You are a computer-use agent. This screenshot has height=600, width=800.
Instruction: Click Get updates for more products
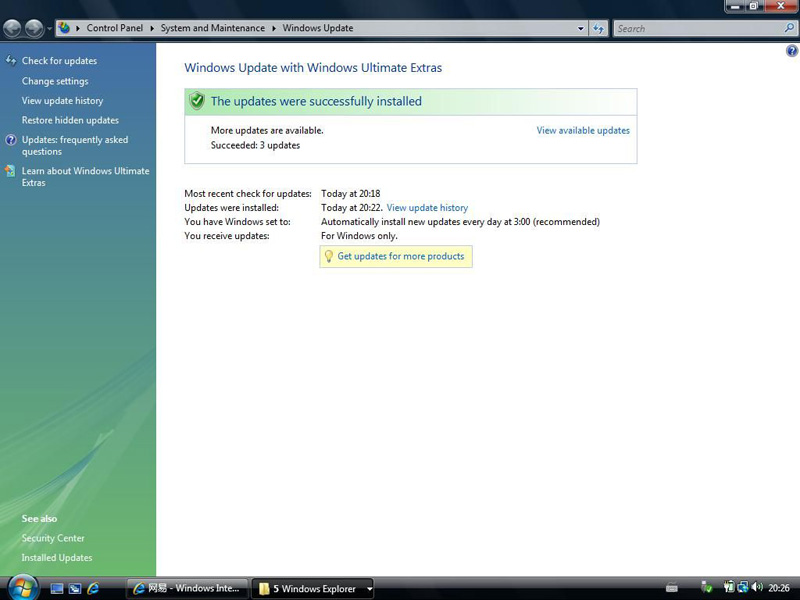401,256
